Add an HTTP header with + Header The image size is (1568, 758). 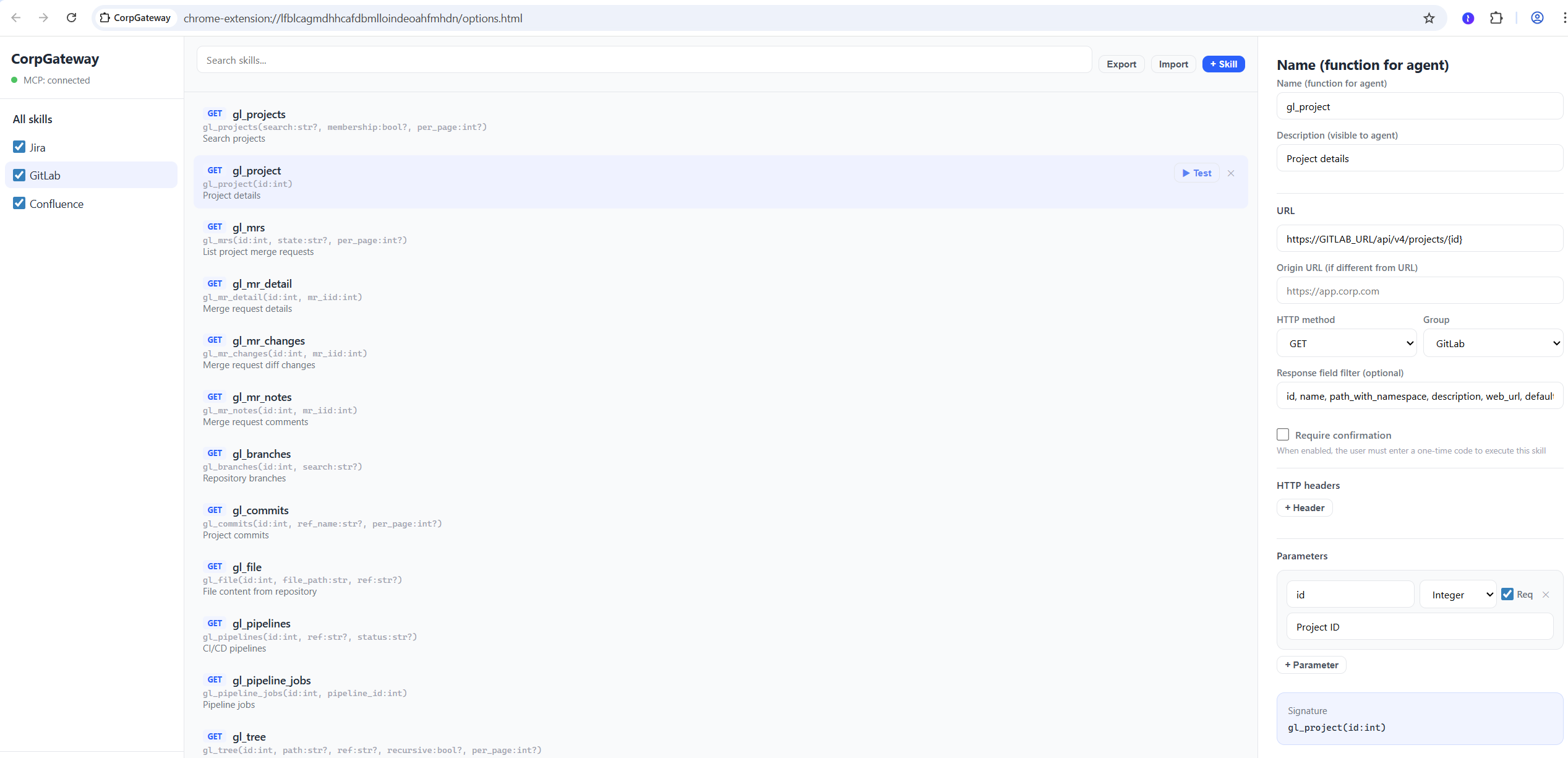1305,508
